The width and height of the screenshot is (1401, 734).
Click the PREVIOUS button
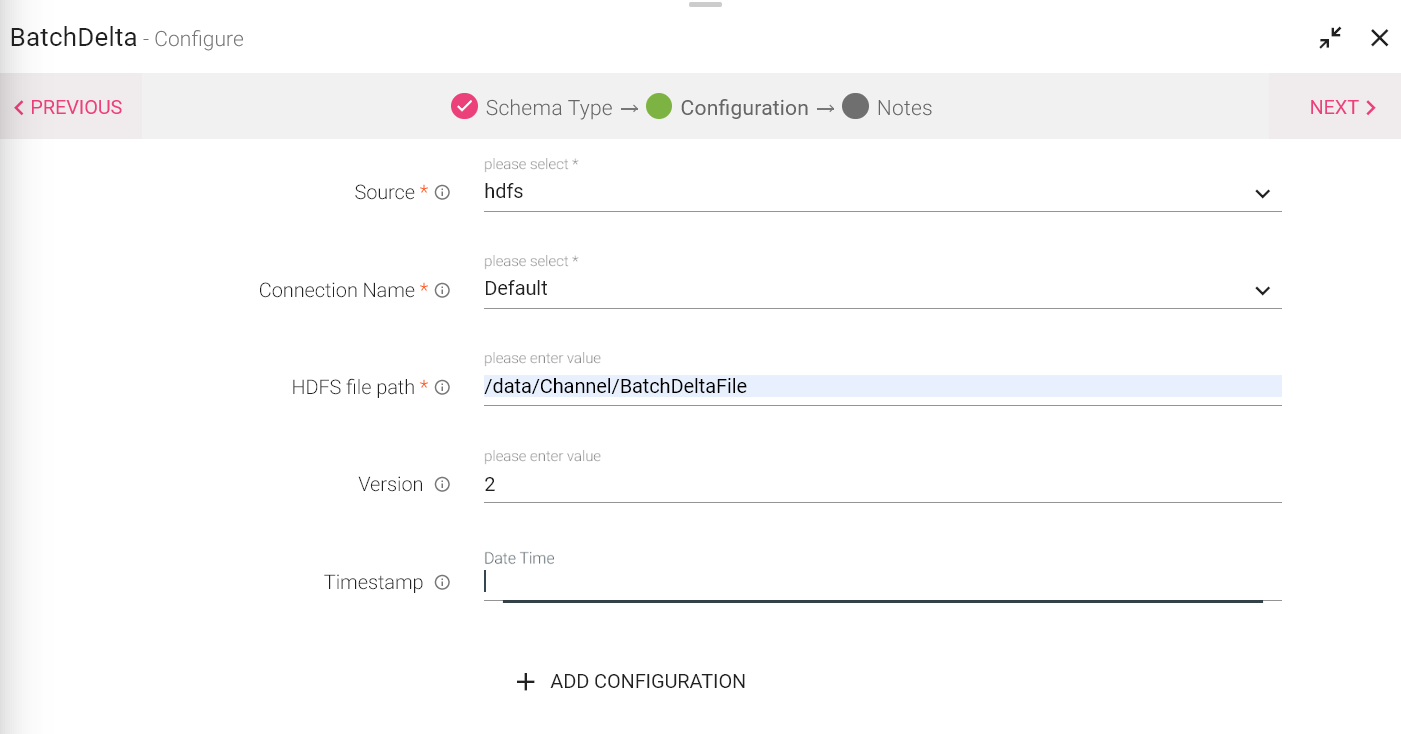(x=68, y=108)
